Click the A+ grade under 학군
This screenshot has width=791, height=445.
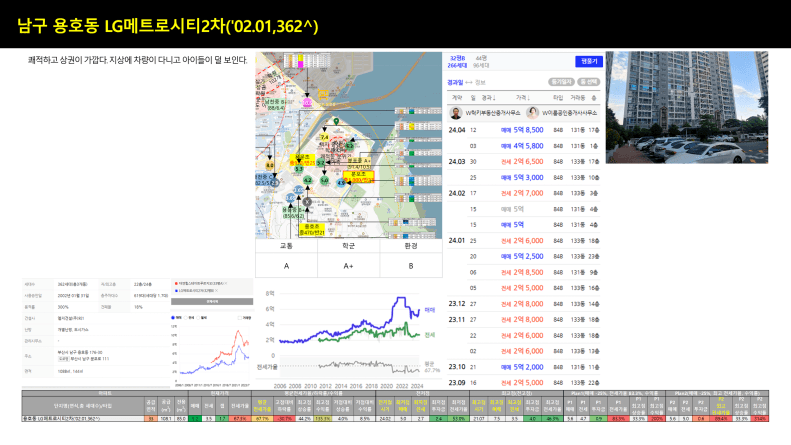pos(349,266)
